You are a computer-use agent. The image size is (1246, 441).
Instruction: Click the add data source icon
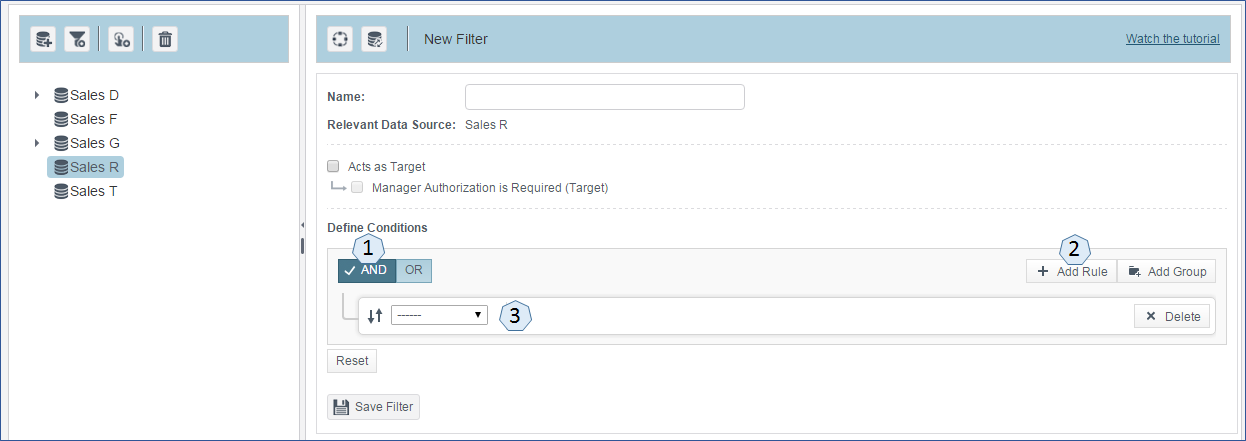[x=43, y=39]
